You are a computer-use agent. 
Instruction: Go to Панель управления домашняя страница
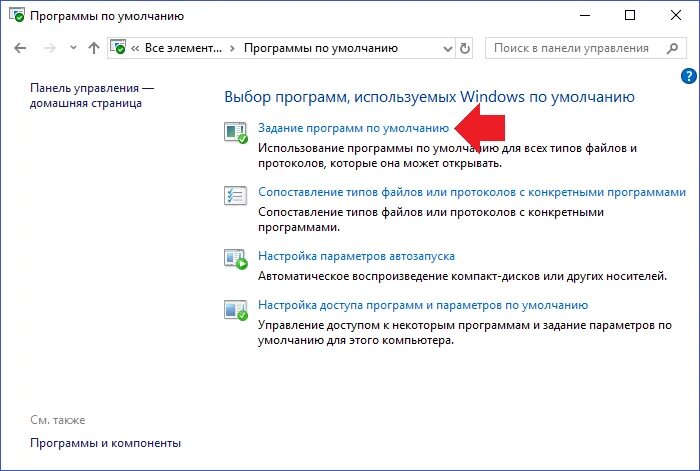coord(92,96)
